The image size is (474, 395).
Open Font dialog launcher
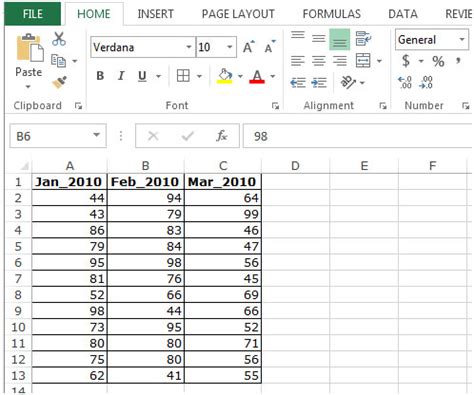coord(275,106)
